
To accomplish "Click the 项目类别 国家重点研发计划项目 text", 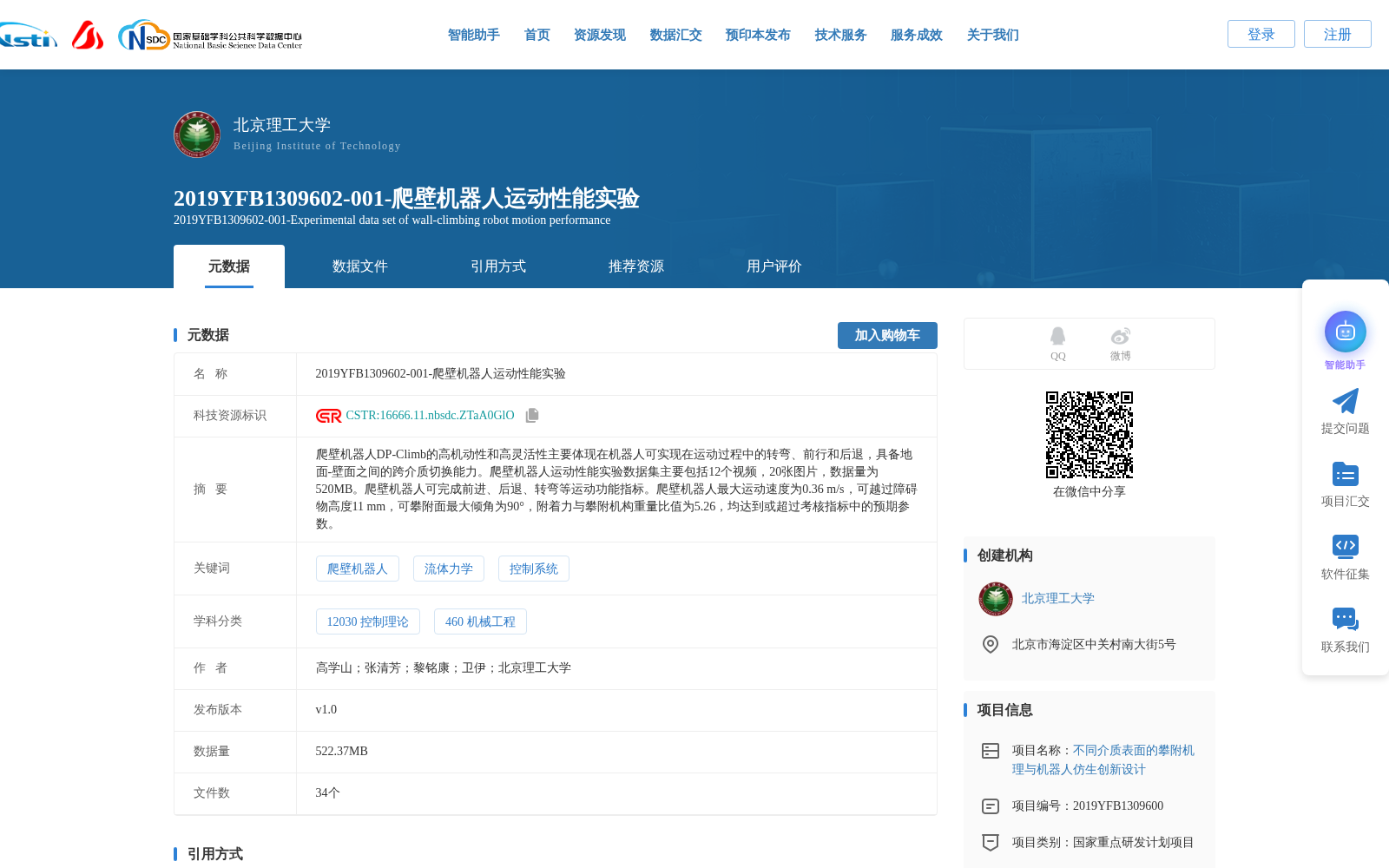I will point(1103,843).
